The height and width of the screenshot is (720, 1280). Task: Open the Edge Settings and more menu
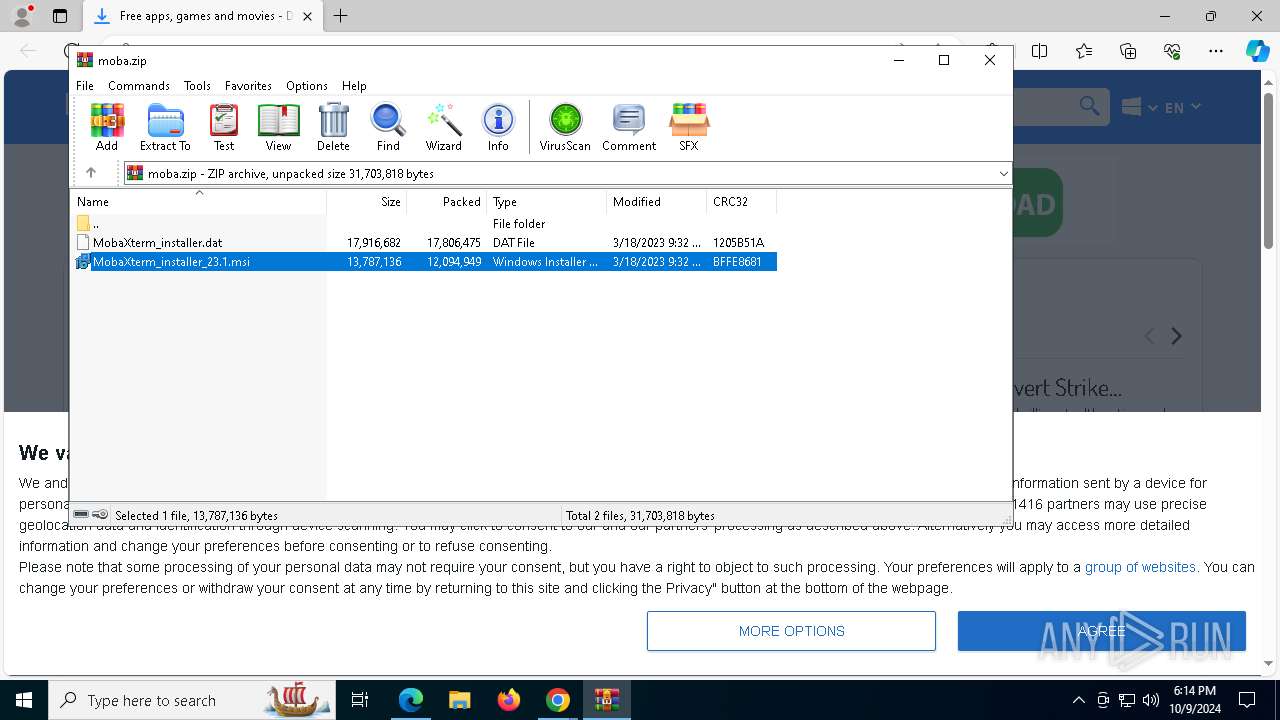[x=1216, y=51]
